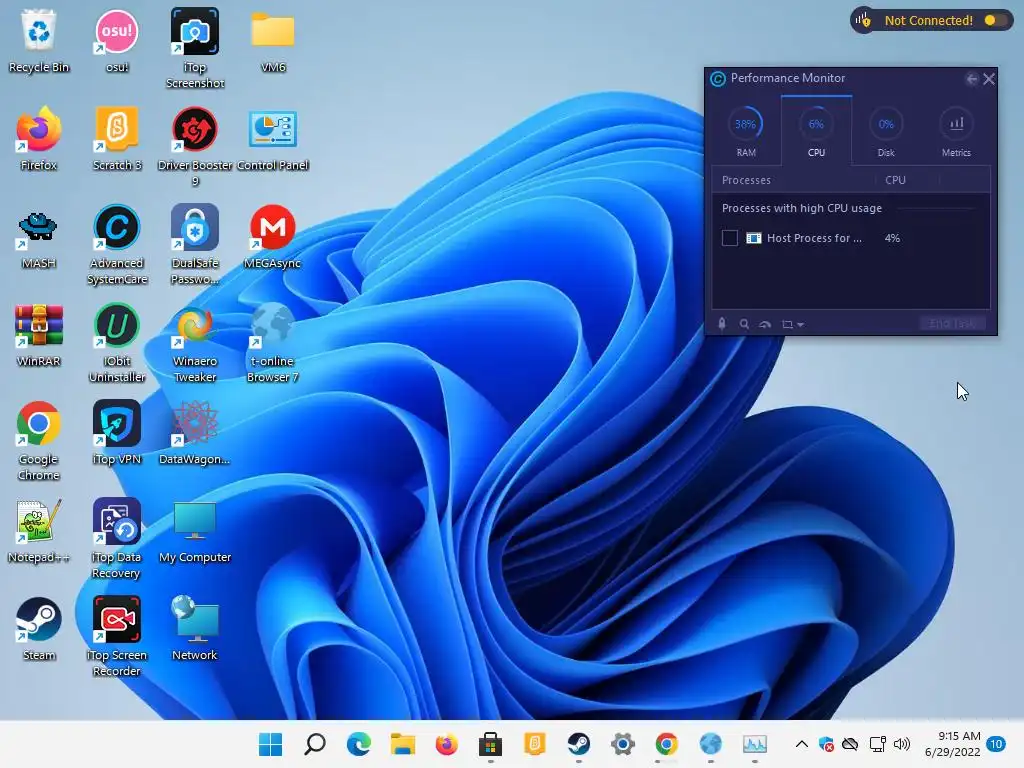This screenshot has width=1024, height=768.
Task: Select the iTop Data Recovery desktop icon
Action: 117,538
